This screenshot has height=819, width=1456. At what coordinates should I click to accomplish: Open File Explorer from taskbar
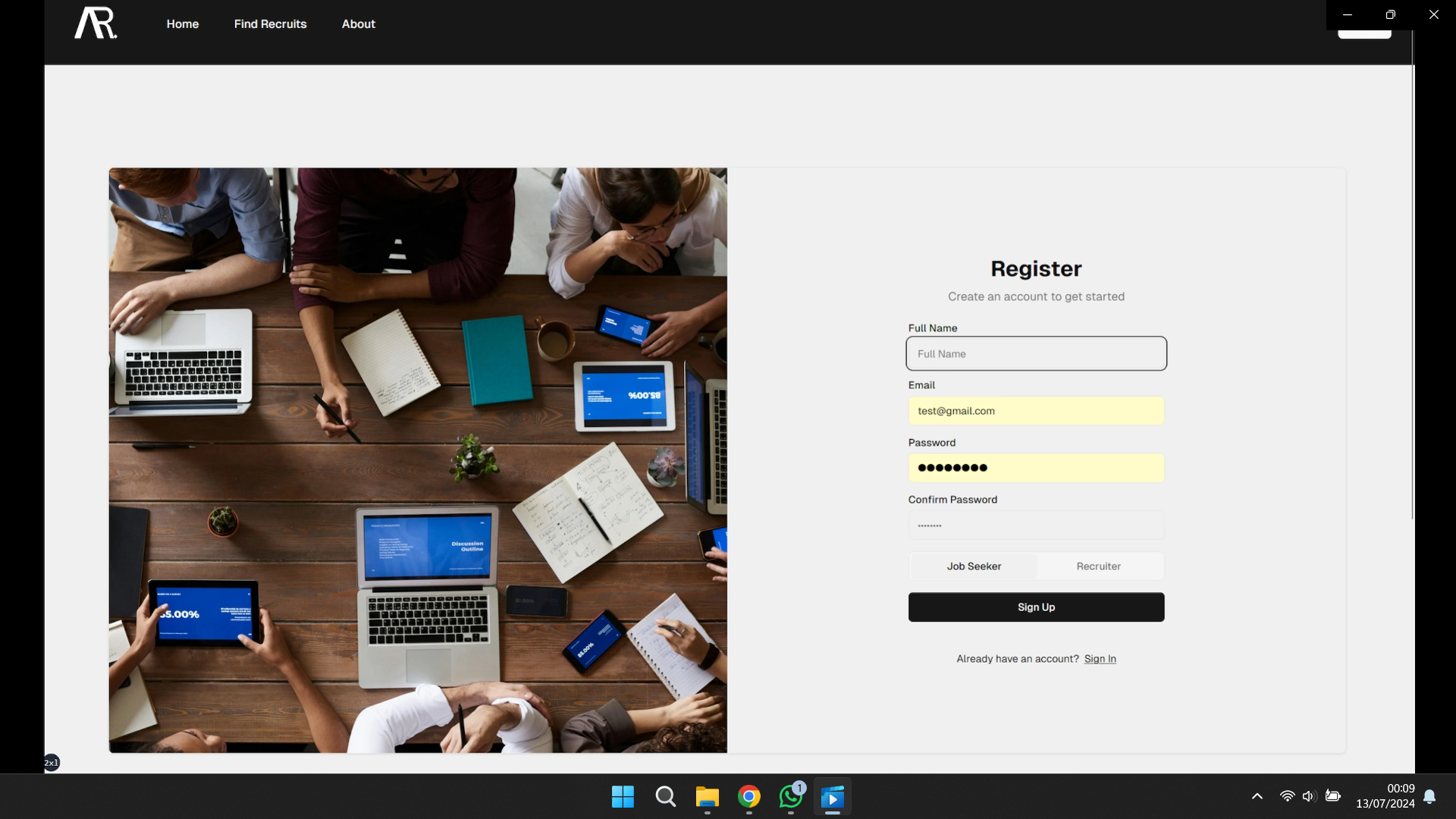707,797
